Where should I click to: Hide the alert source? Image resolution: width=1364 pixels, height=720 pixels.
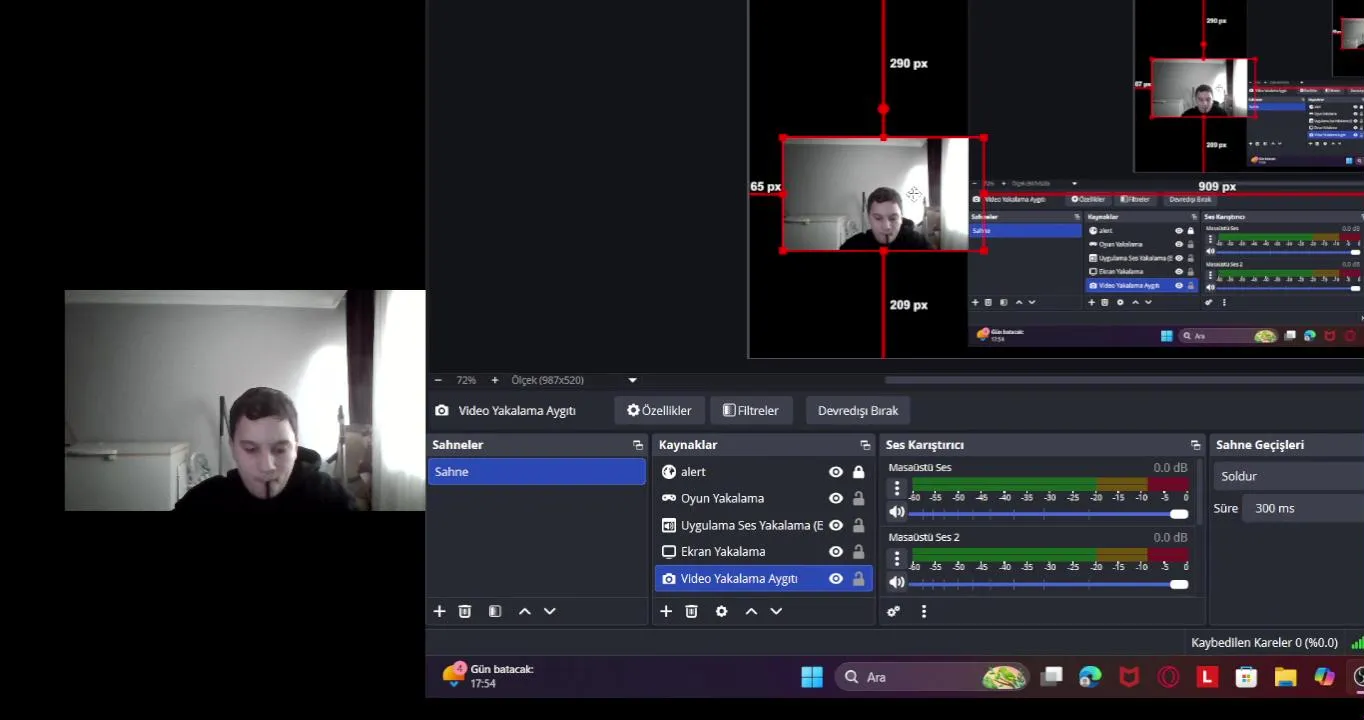[836, 472]
